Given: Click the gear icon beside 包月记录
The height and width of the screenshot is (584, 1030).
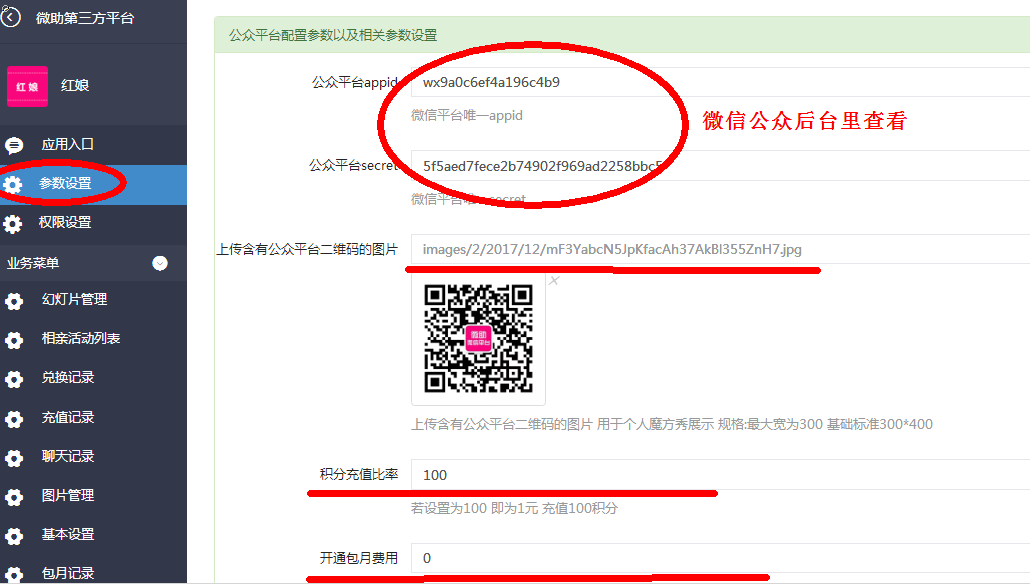Looking at the screenshot, I should click(14, 575).
